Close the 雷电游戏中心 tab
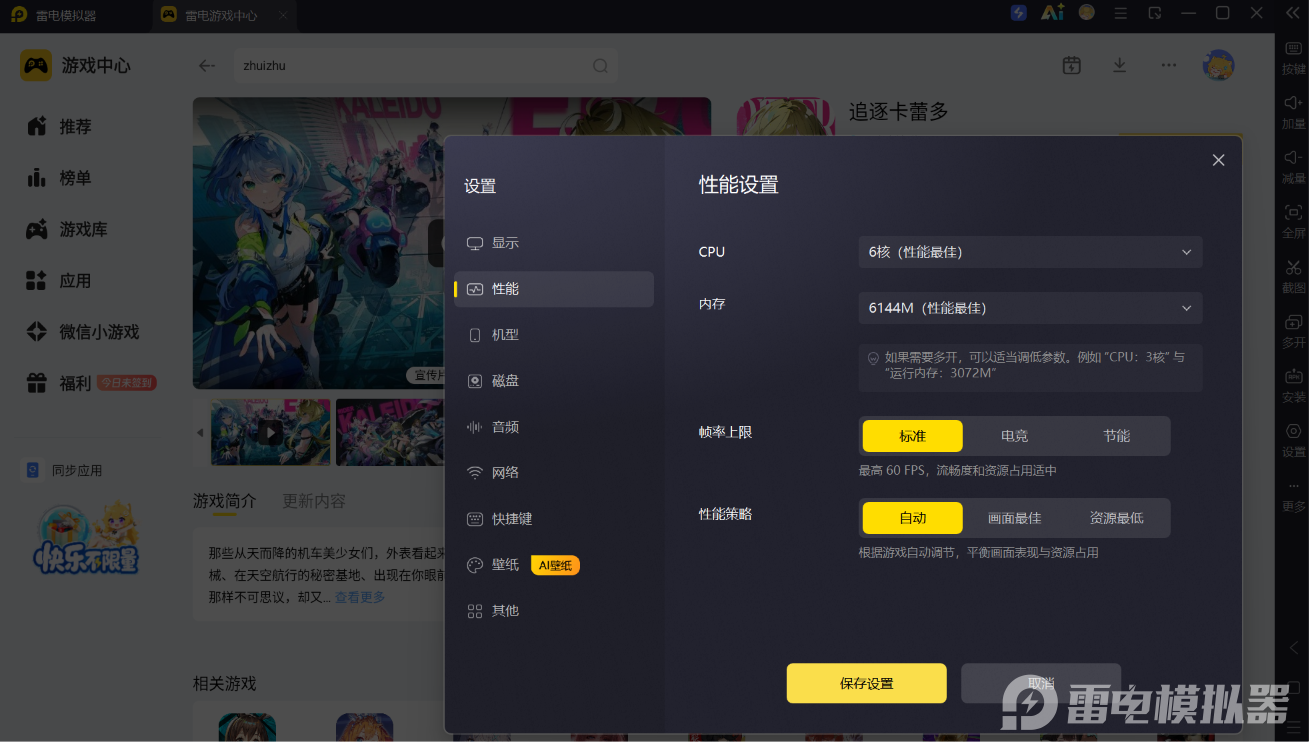The height and width of the screenshot is (742, 1309). [283, 16]
